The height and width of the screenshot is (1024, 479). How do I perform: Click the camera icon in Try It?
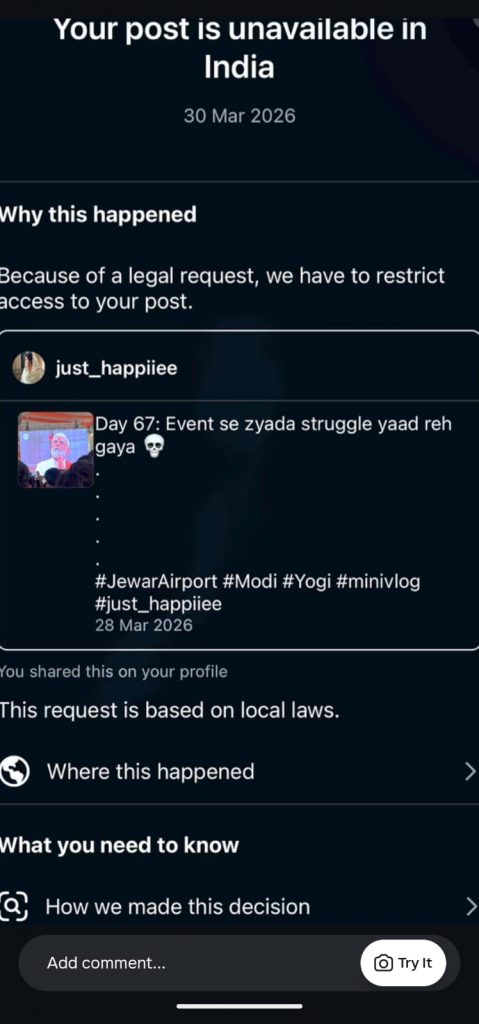click(383, 963)
